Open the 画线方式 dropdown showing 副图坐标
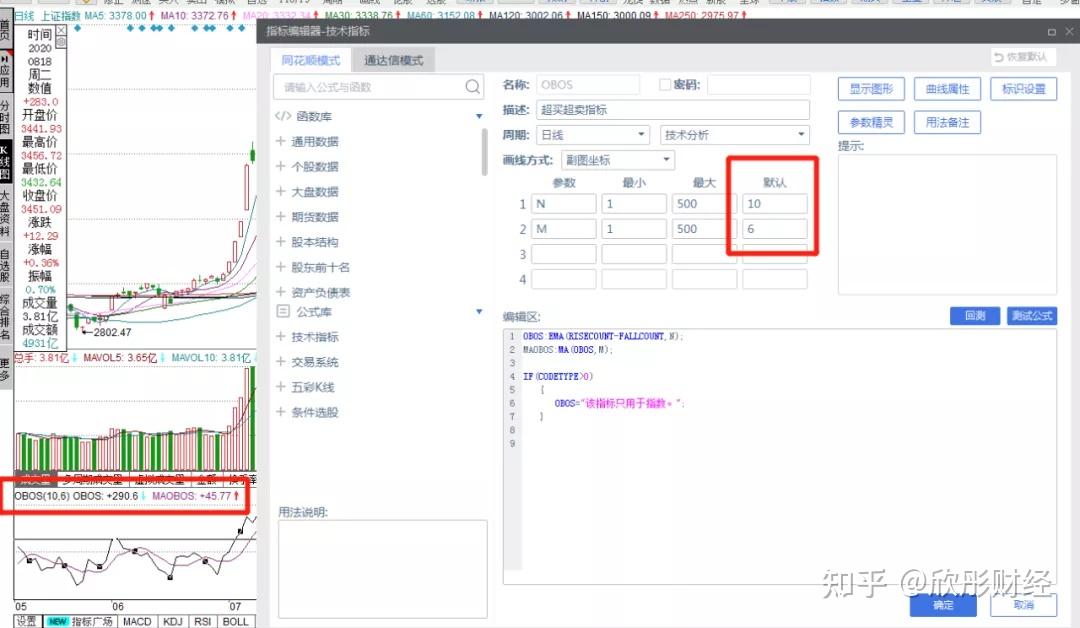 tap(617, 158)
